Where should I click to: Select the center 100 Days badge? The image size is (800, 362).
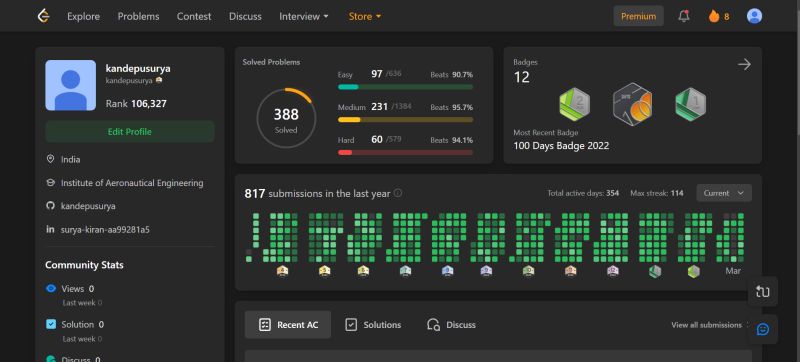[x=632, y=105]
